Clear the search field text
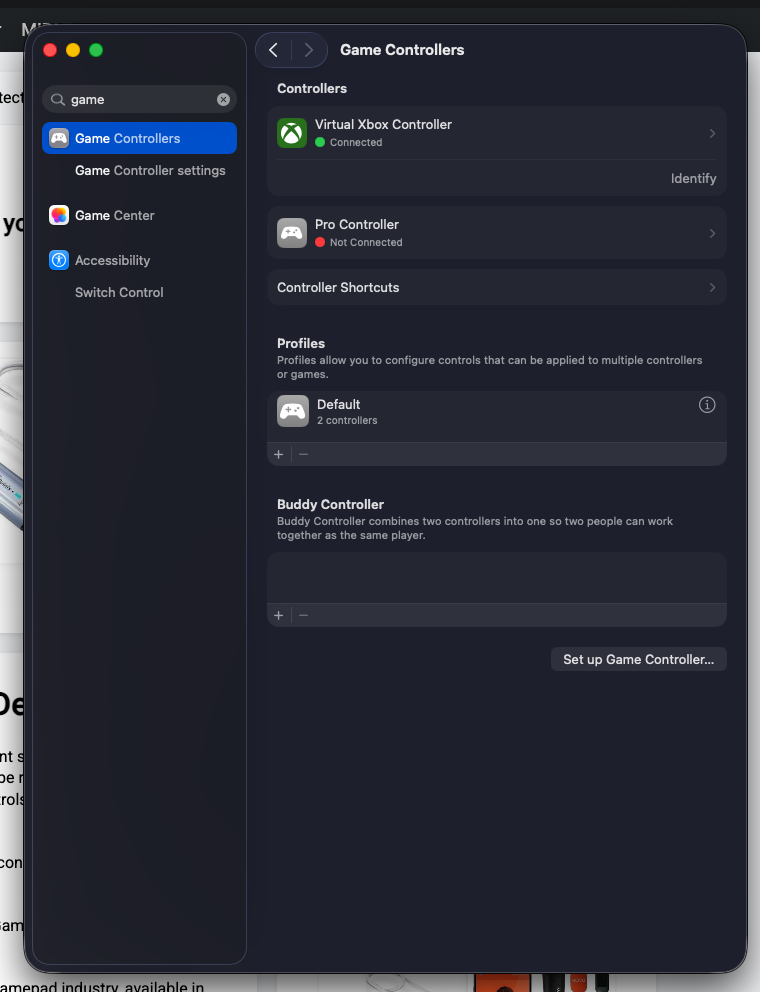The width and height of the screenshot is (760, 992). 223,99
